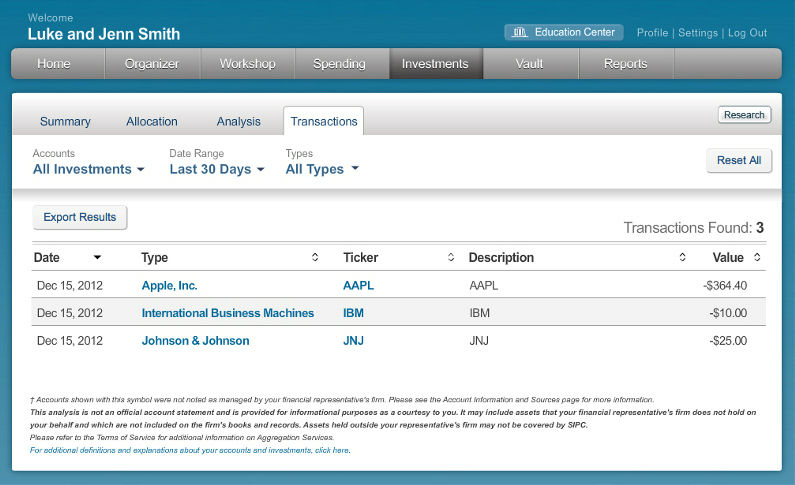Click the Ticker column header
The height and width of the screenshot is (485, 795).
tap(360, 257)
